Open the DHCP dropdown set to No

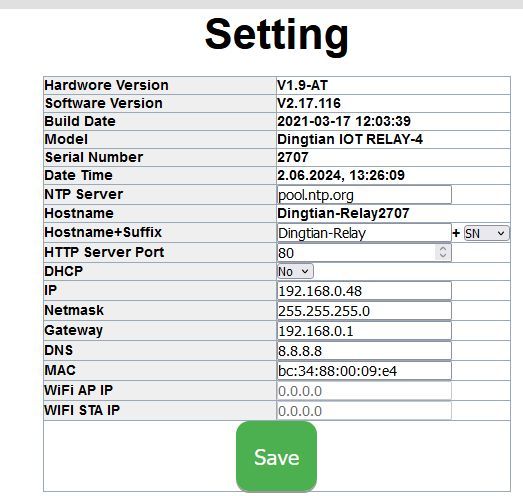(x=295, y=271)
